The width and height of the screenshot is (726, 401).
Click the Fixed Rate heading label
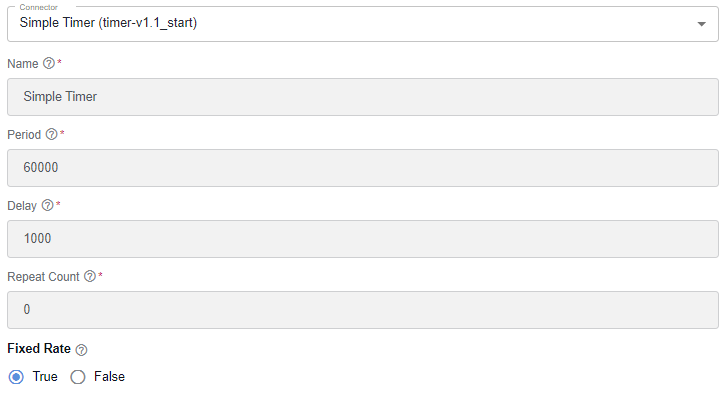[x=39, y=348]
